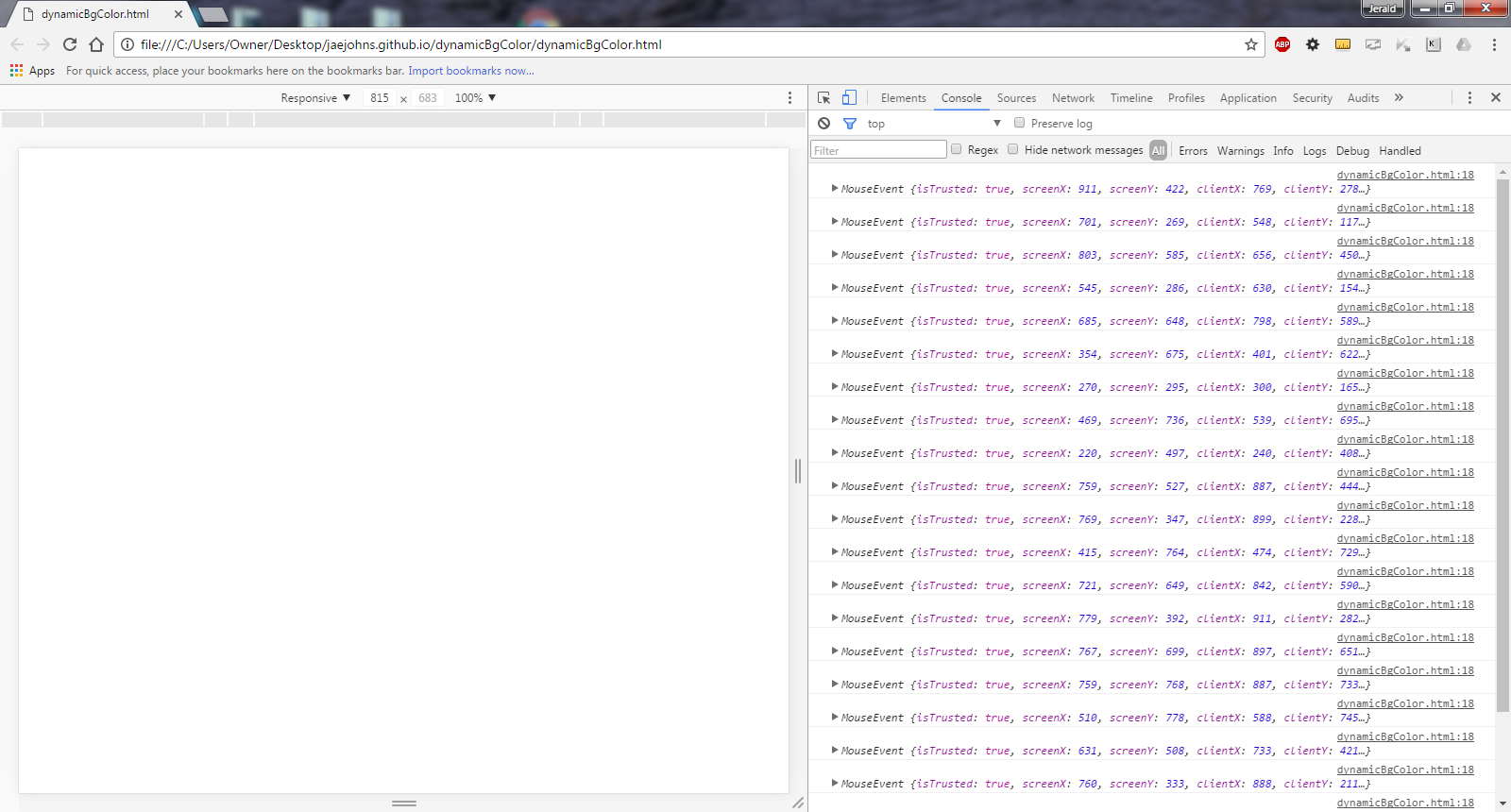Open source link above screenX 911 event
The image size is (1511, 812).
(1405, 175)
